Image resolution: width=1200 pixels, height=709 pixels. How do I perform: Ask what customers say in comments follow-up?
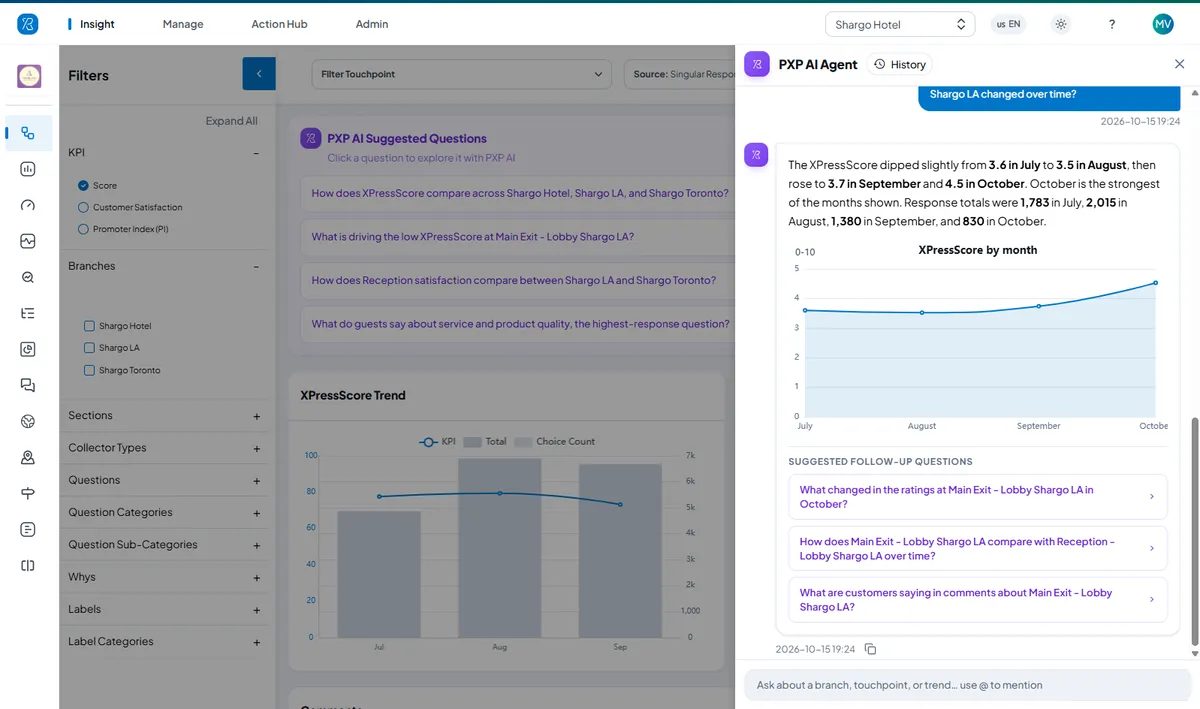(978, 599)
